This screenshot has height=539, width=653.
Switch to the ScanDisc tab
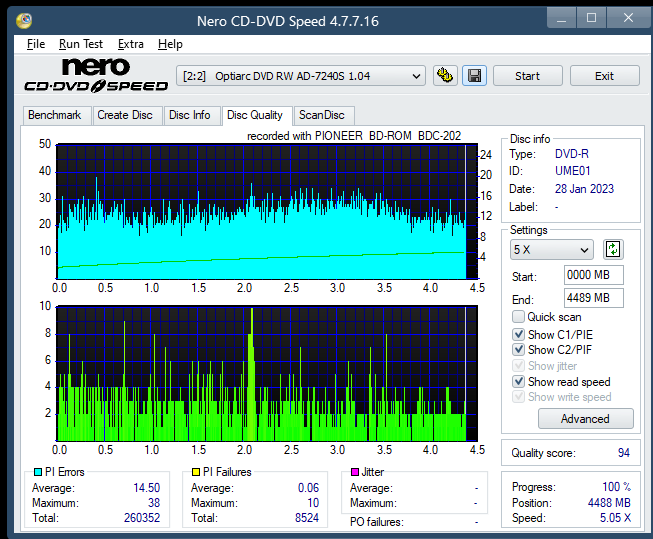click(322, 115)
